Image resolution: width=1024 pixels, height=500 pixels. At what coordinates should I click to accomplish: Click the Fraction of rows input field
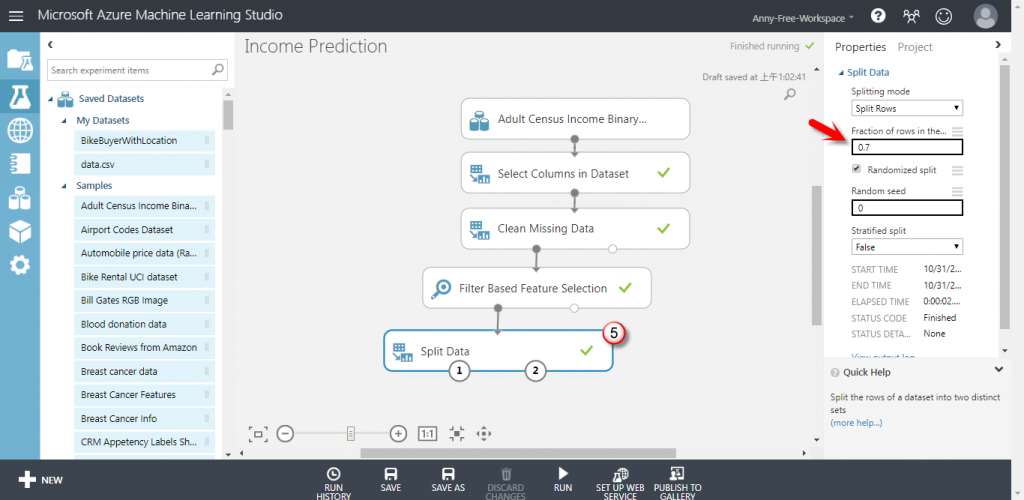pos(906,148)
